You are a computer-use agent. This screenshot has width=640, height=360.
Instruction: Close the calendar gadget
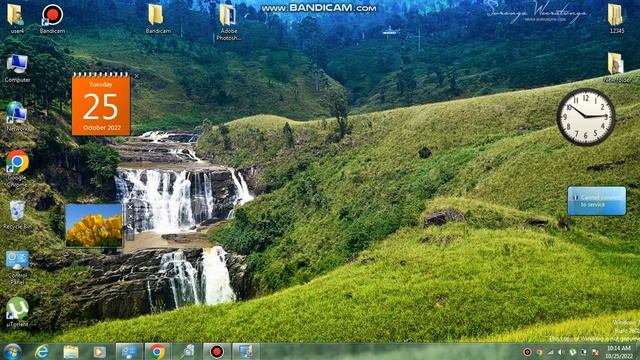(136, 76)
